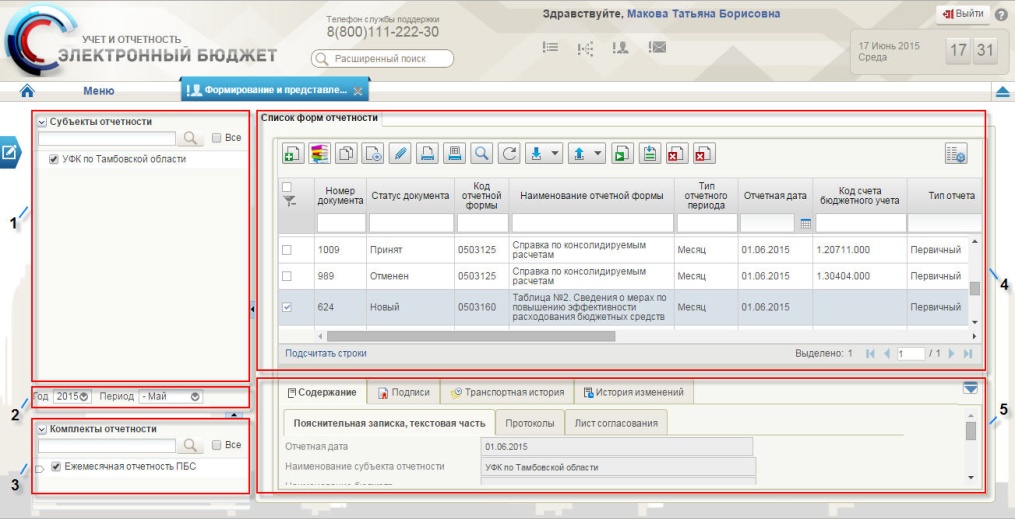Click the magnifier search icon in toolbar

tap(481, 153)
